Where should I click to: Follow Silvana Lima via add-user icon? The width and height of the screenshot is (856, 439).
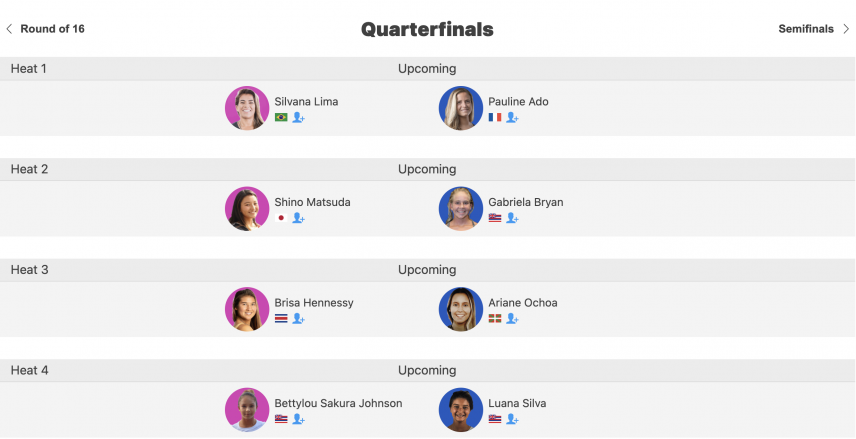(298, 117)
